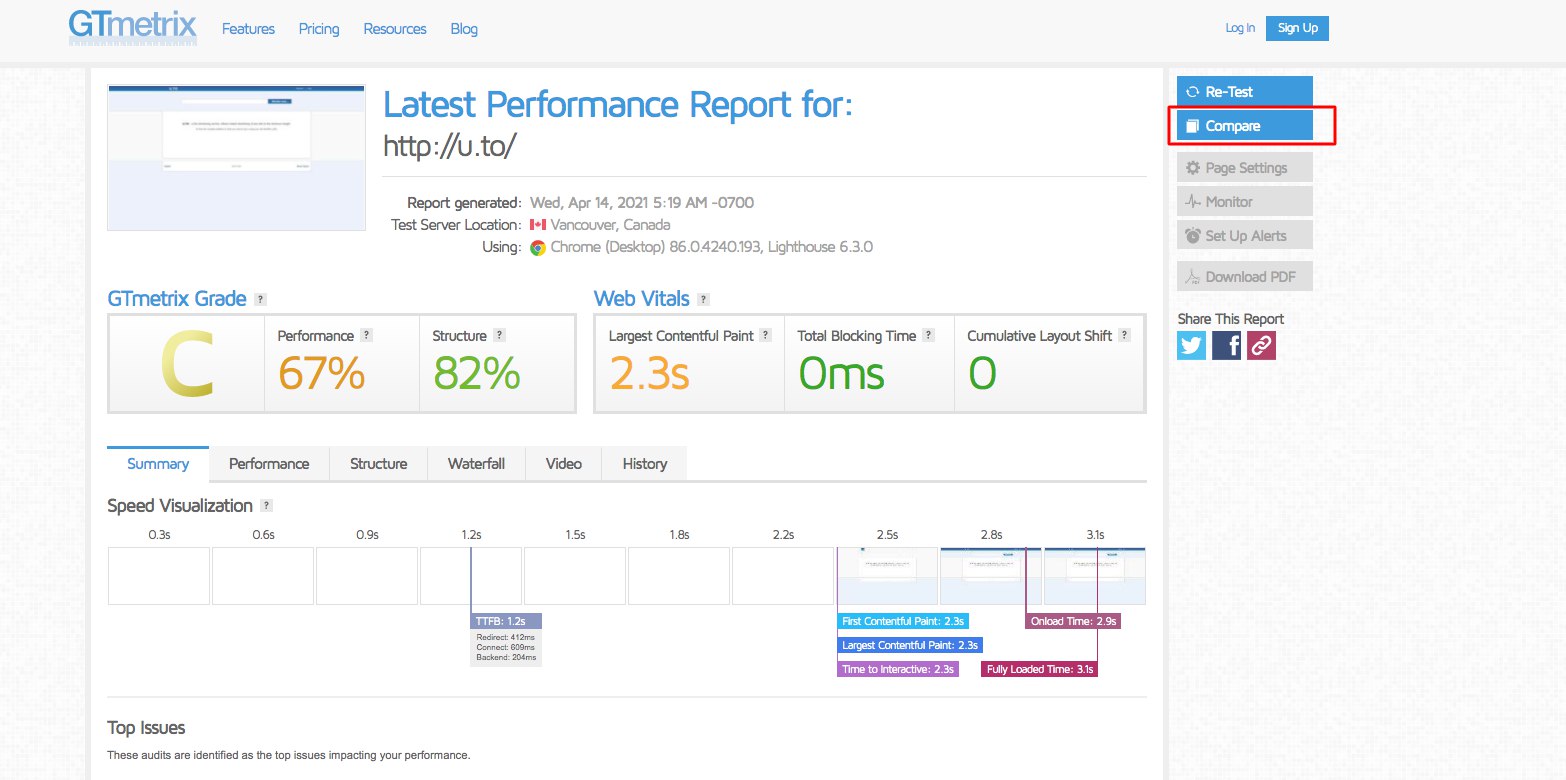Viewport: 1566px width, 780px height.
Task: Open help for Web Vitals
Action: (704, 299)
